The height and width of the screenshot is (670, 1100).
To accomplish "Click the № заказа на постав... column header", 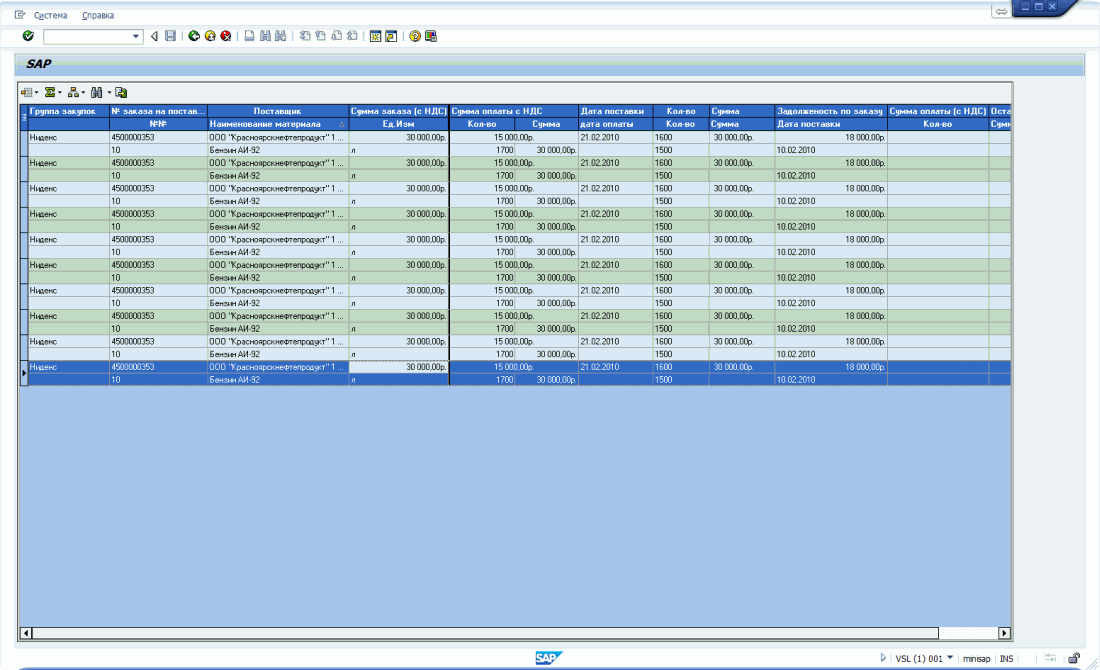I will 159,111.
